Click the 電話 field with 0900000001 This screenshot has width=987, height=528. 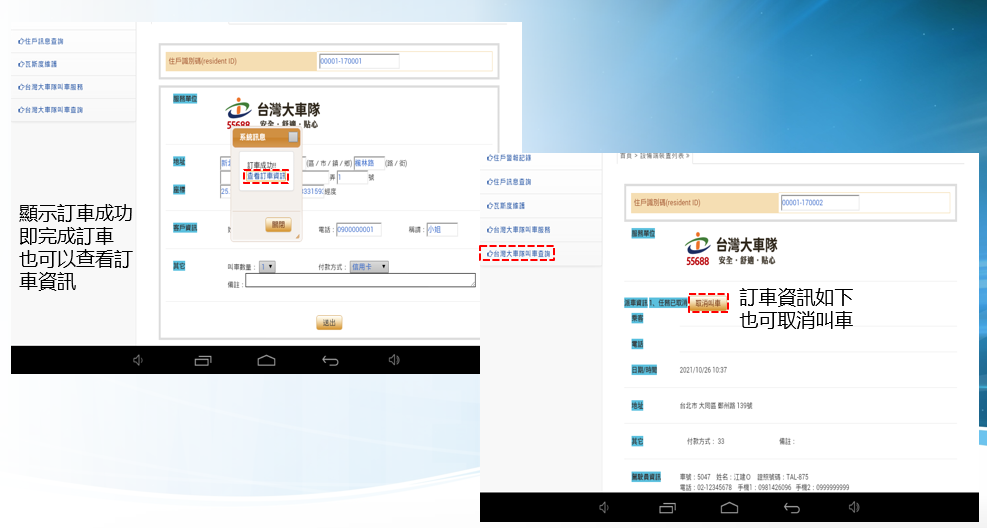point(359,230)
